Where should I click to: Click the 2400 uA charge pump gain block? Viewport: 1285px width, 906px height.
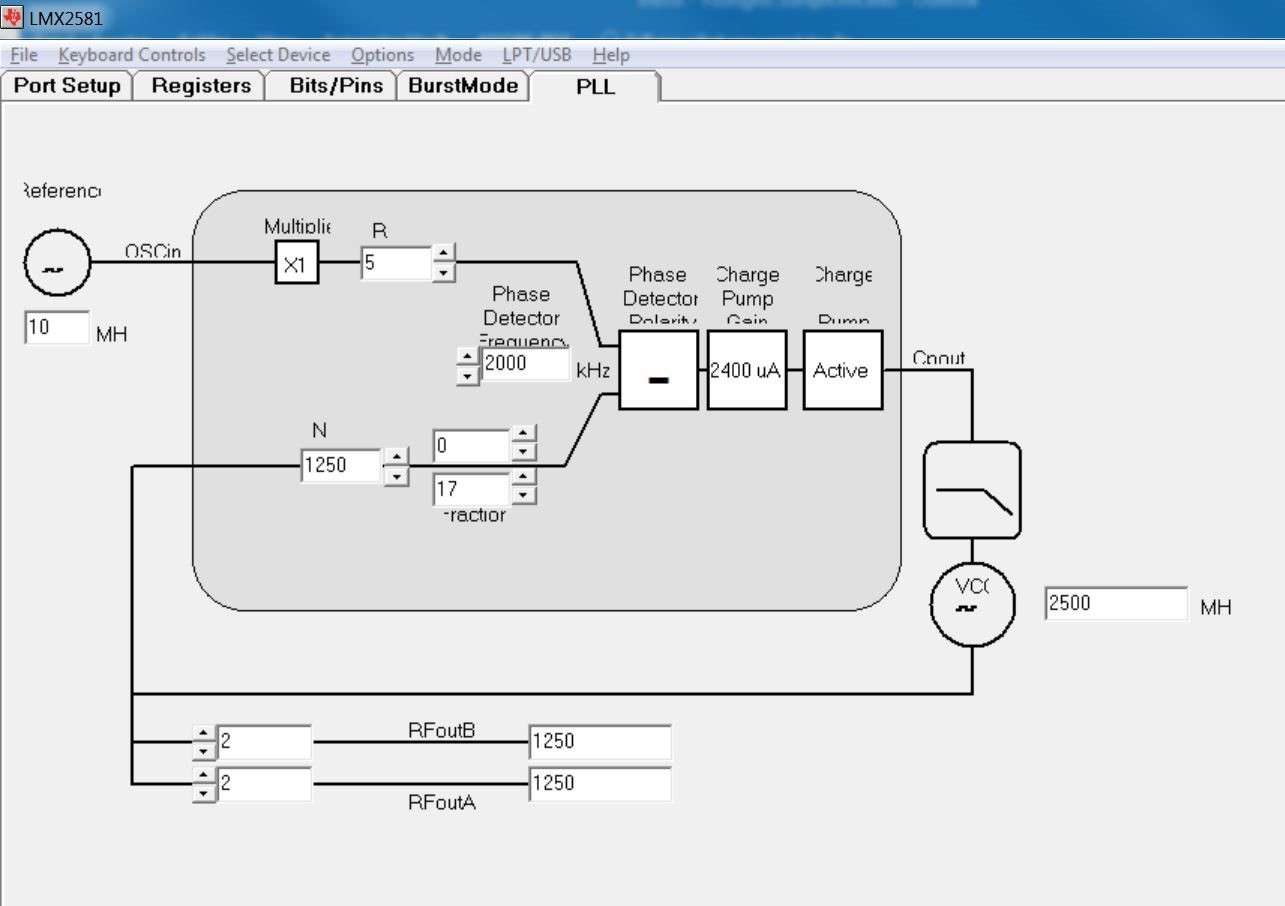746,370
